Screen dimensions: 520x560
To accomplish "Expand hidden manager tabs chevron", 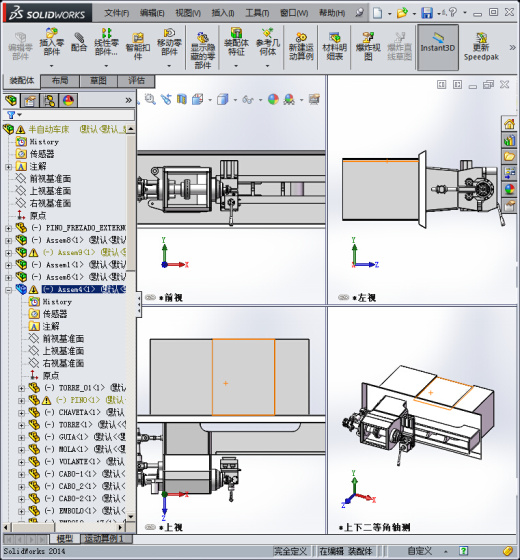I will [129, 100].
